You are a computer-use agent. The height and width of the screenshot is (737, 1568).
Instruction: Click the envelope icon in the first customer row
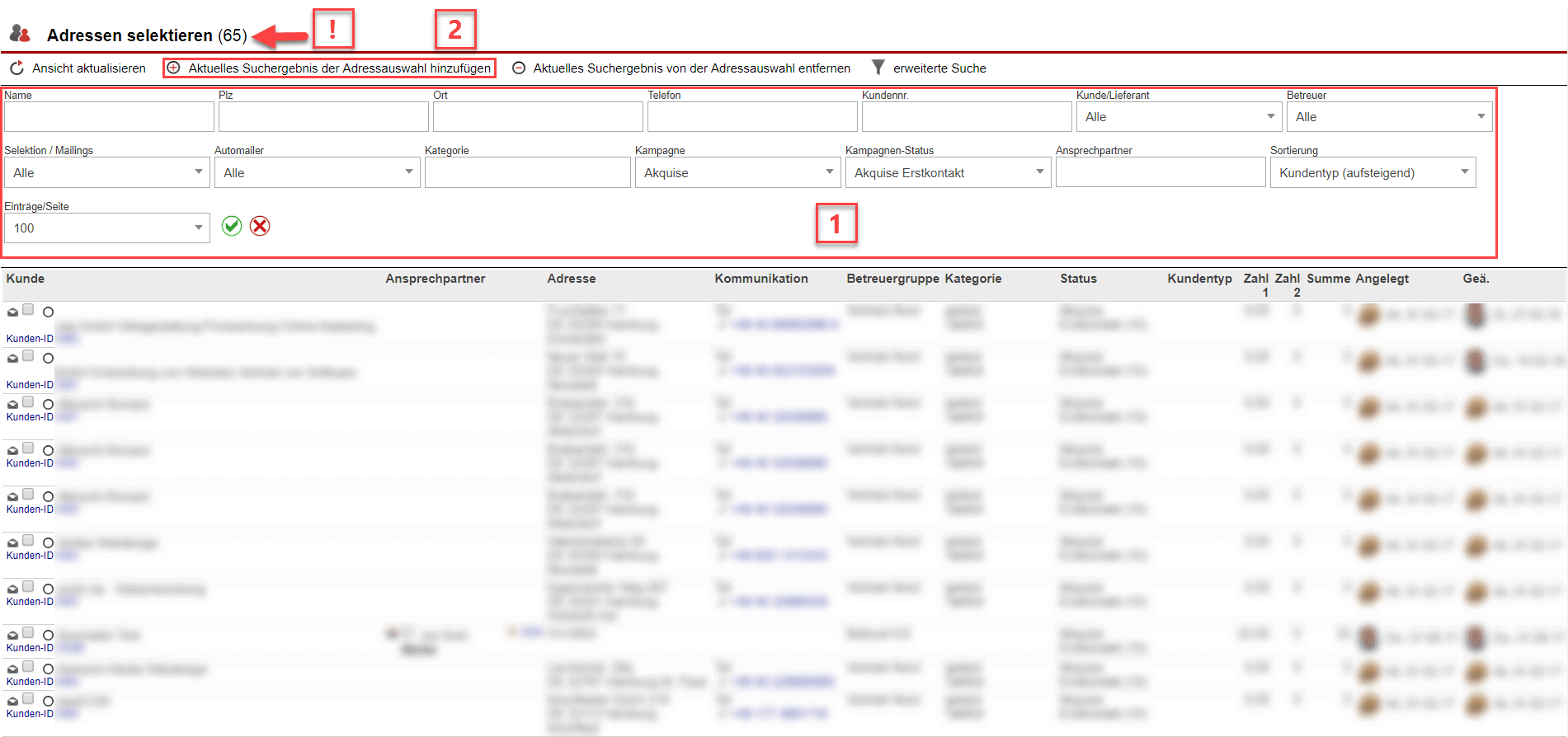[12, 312]
